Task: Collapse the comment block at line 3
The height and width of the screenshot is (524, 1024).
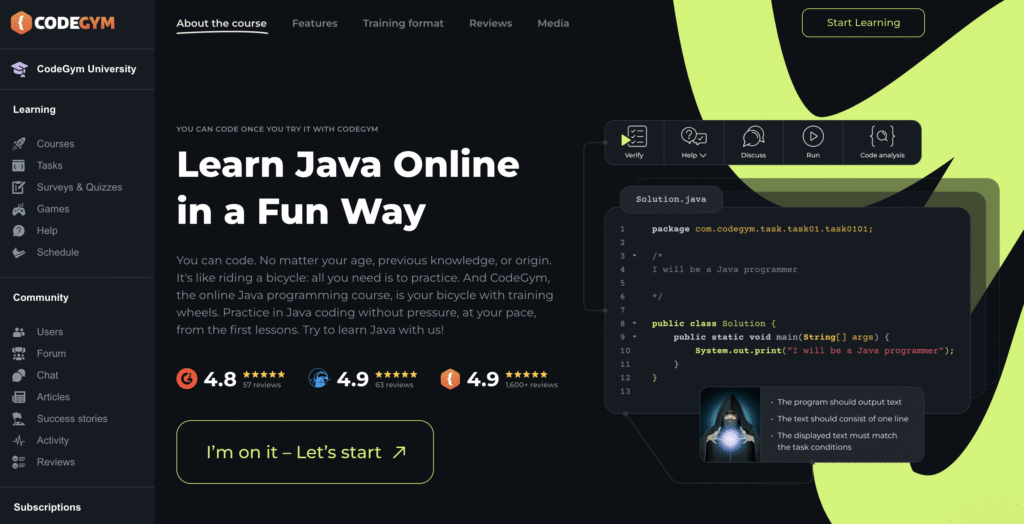Action: [634, 255]
